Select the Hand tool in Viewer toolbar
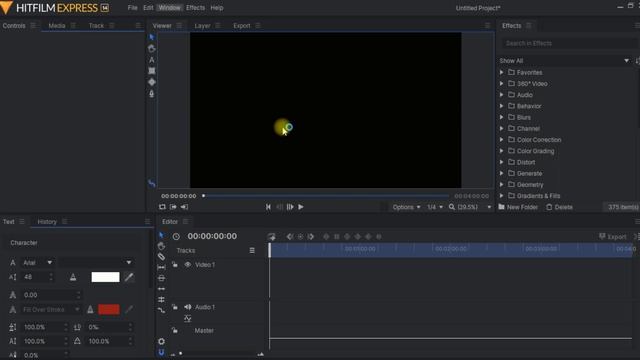Viewport: 640px width, 360px height. click(x=152, y=49)
